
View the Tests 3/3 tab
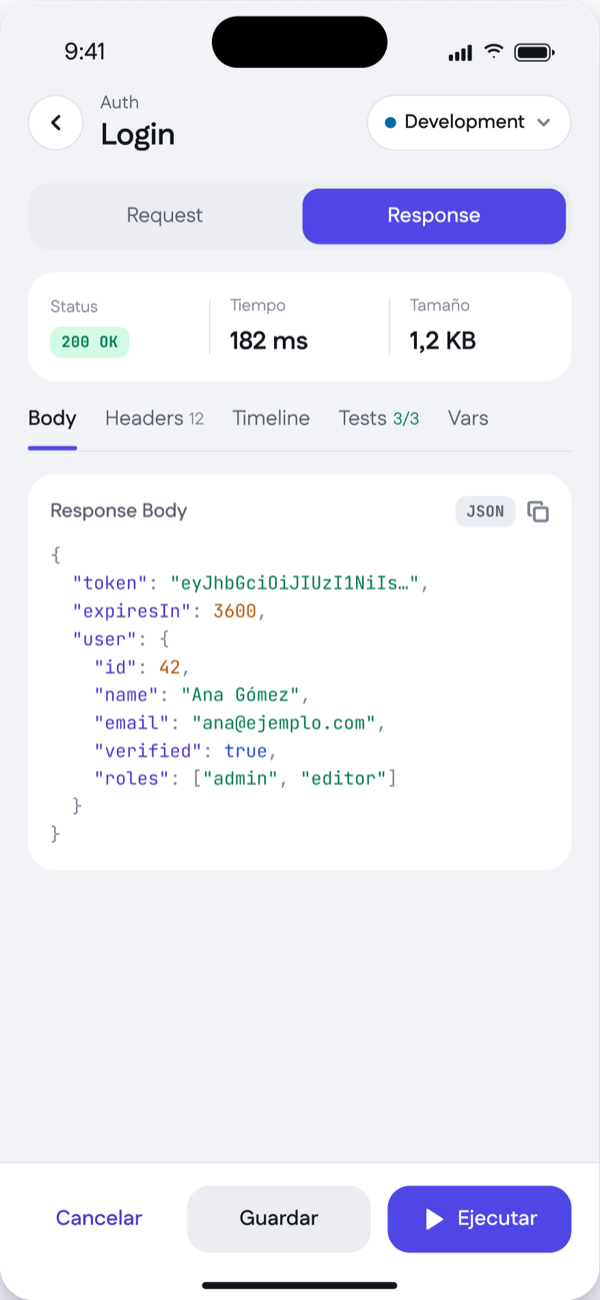379,418
